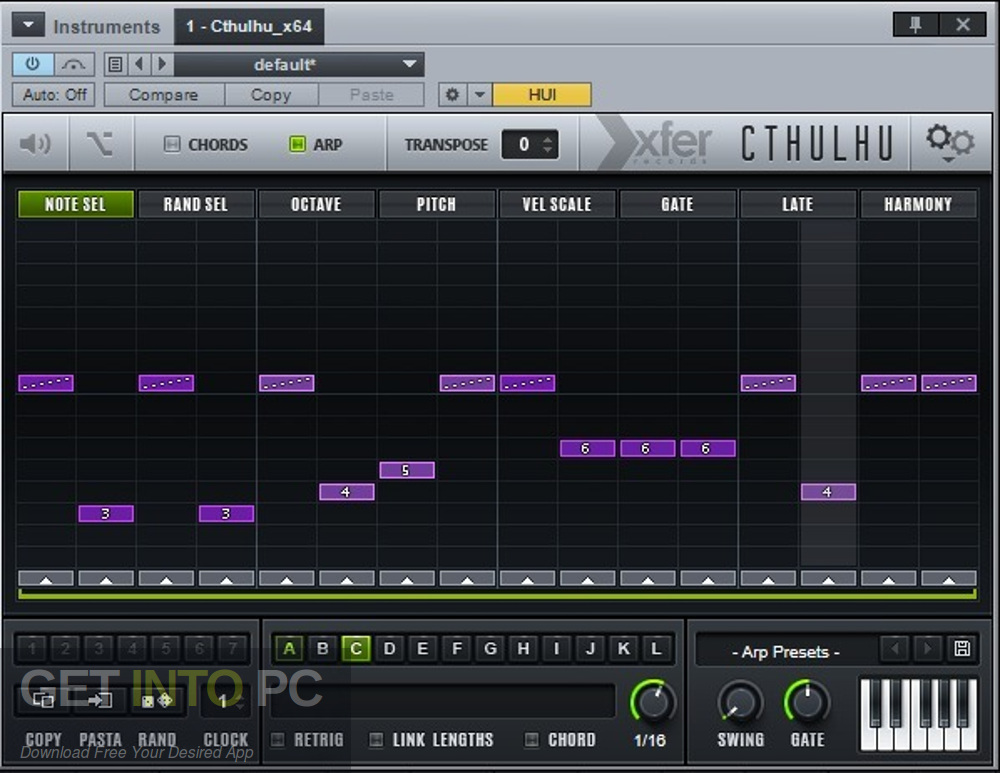The image size is (1000, 773).
Task: Open Cthulhu gears settings menu
Action: click(x=950, y=143)
